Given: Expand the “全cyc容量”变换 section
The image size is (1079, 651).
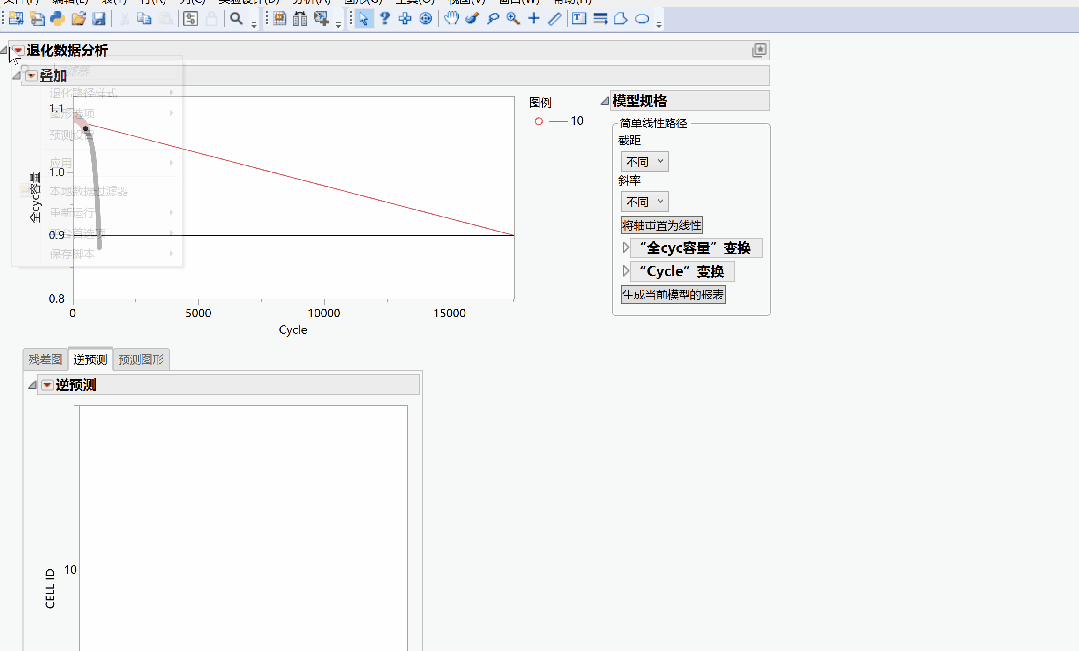Looking at the screenshot, I should click(x=626, y=248).
